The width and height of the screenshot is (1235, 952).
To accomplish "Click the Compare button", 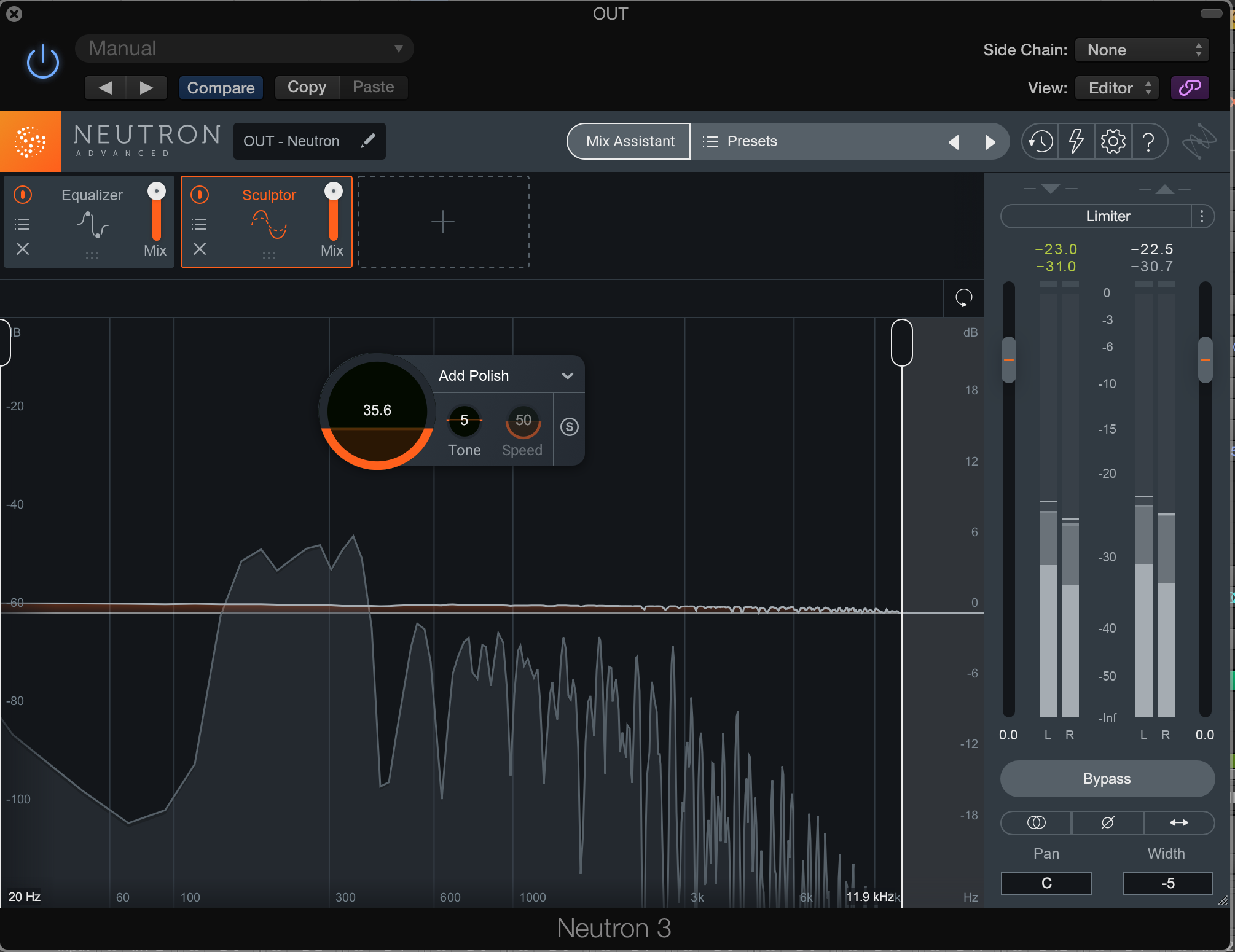I will [221, 88].
